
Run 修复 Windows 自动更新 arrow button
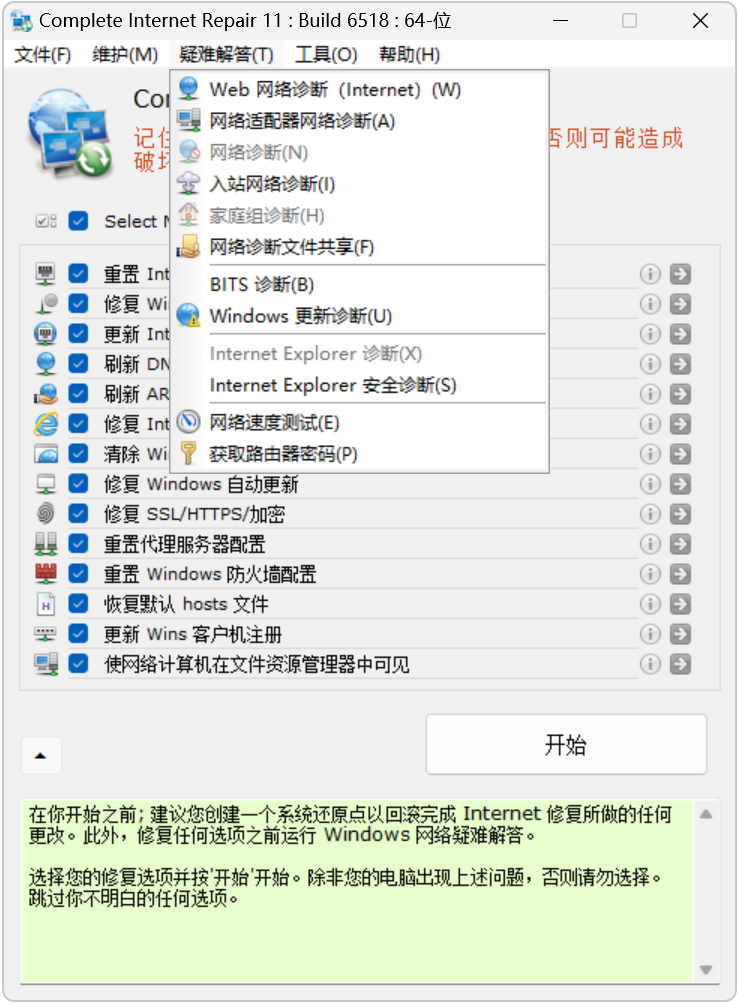680,484
